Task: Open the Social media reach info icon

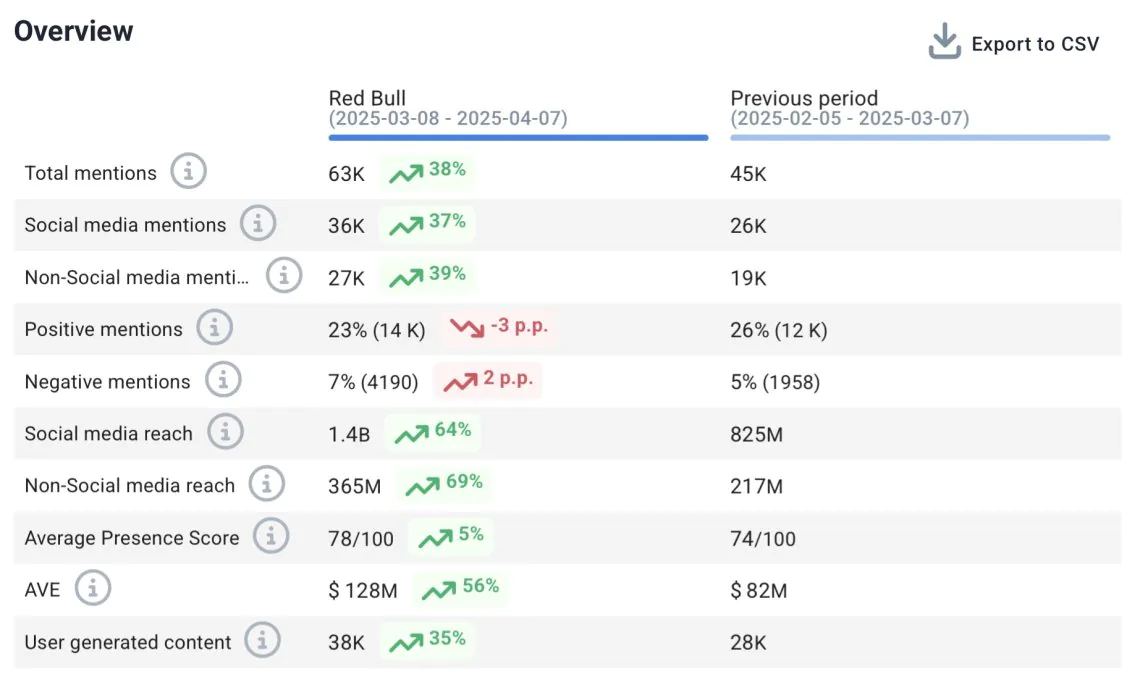Action: (226, 432)
